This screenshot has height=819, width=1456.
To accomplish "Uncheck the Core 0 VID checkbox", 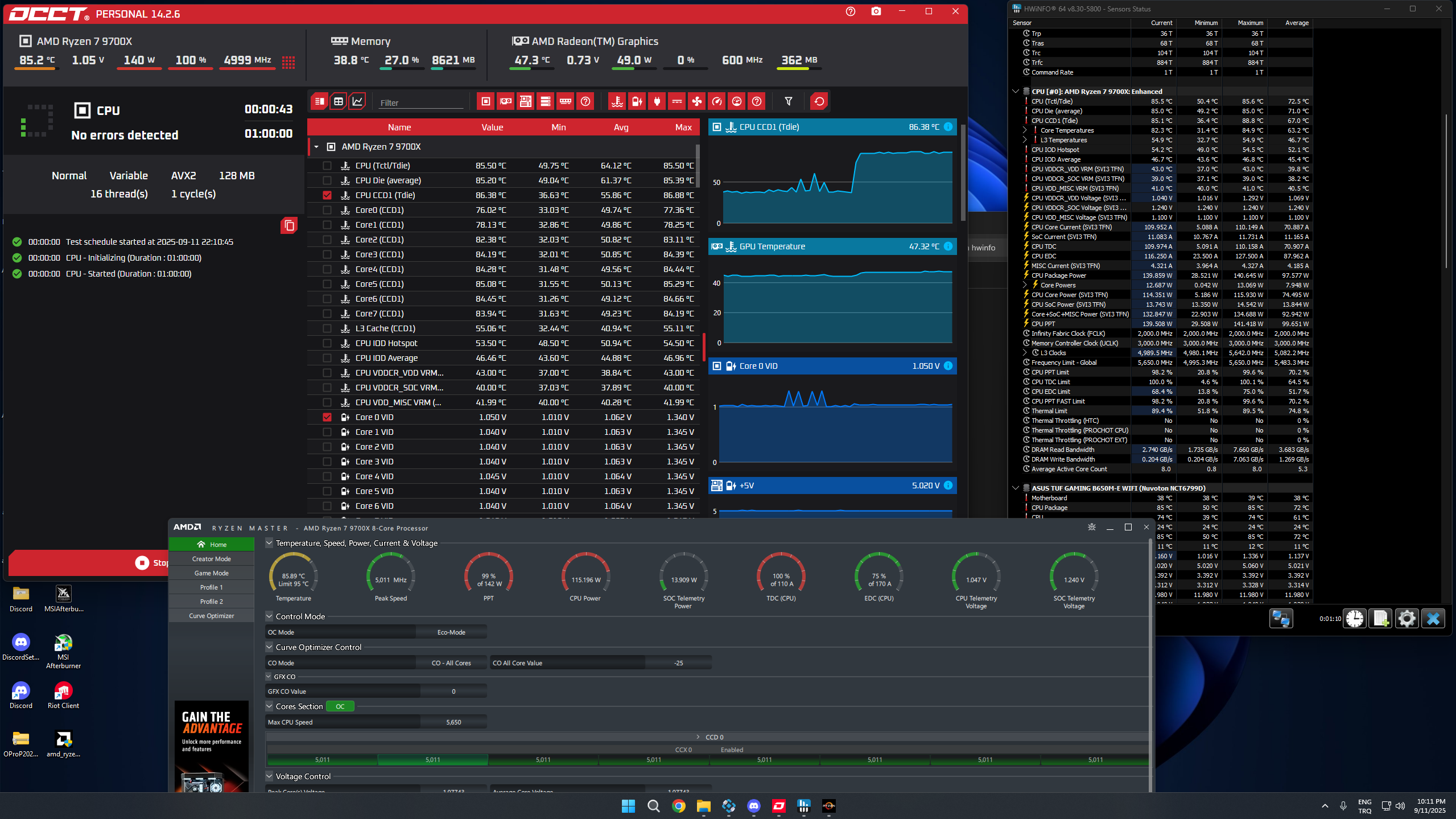I will (x=327, y=417).
